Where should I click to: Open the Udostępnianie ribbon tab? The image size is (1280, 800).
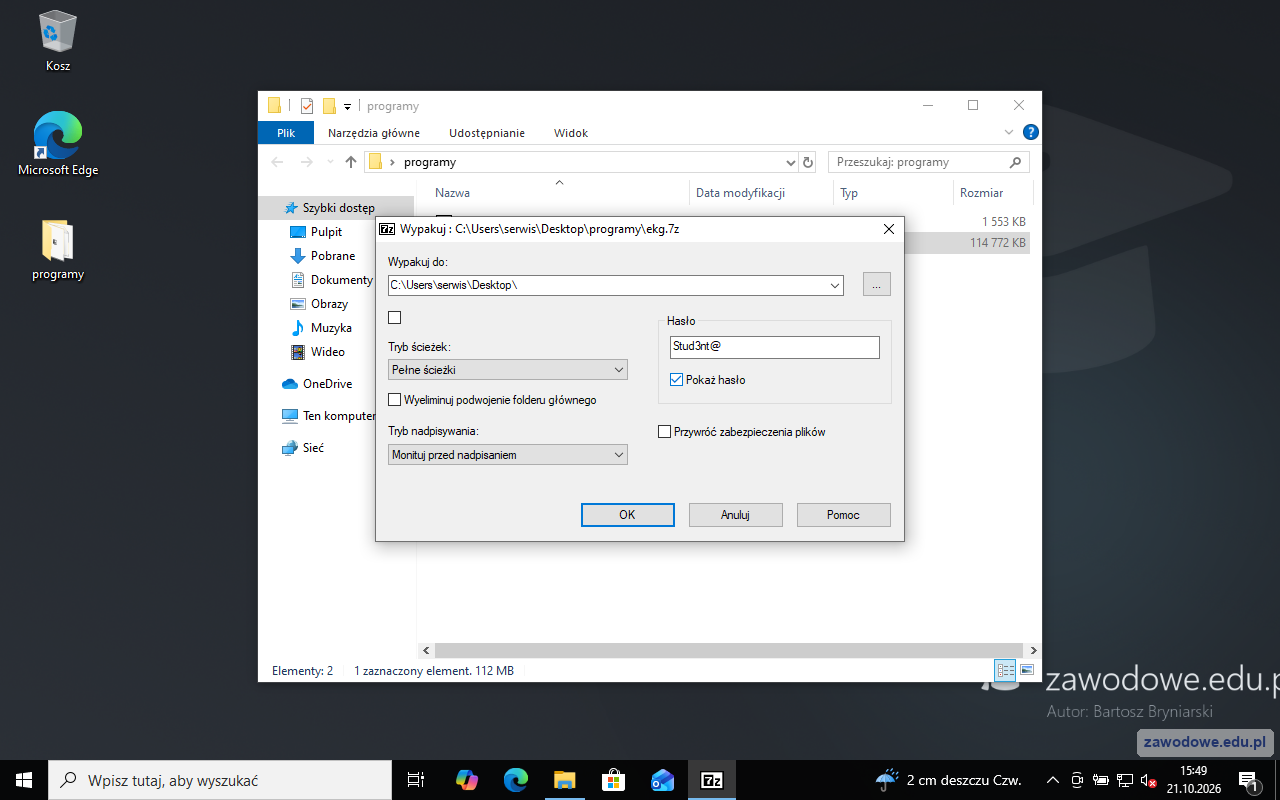pos(487,133)
